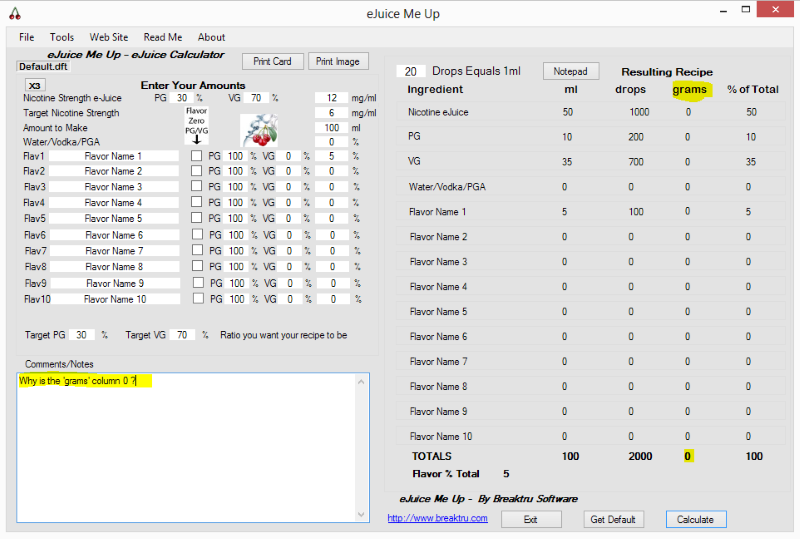Click the Nicotine Strength PG percent field
800x539 pixels.
click(182, 97)
